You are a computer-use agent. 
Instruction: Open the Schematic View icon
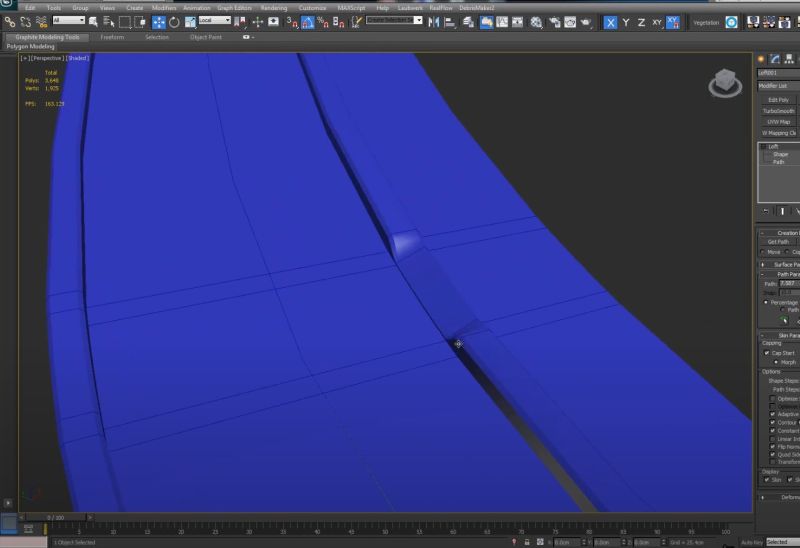517,22
